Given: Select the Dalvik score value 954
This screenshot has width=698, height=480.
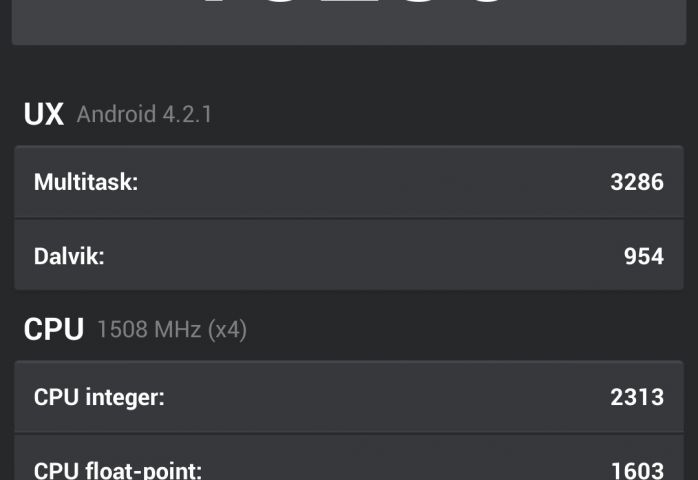Looking at the screenshot, I should [x=643, y=256].
